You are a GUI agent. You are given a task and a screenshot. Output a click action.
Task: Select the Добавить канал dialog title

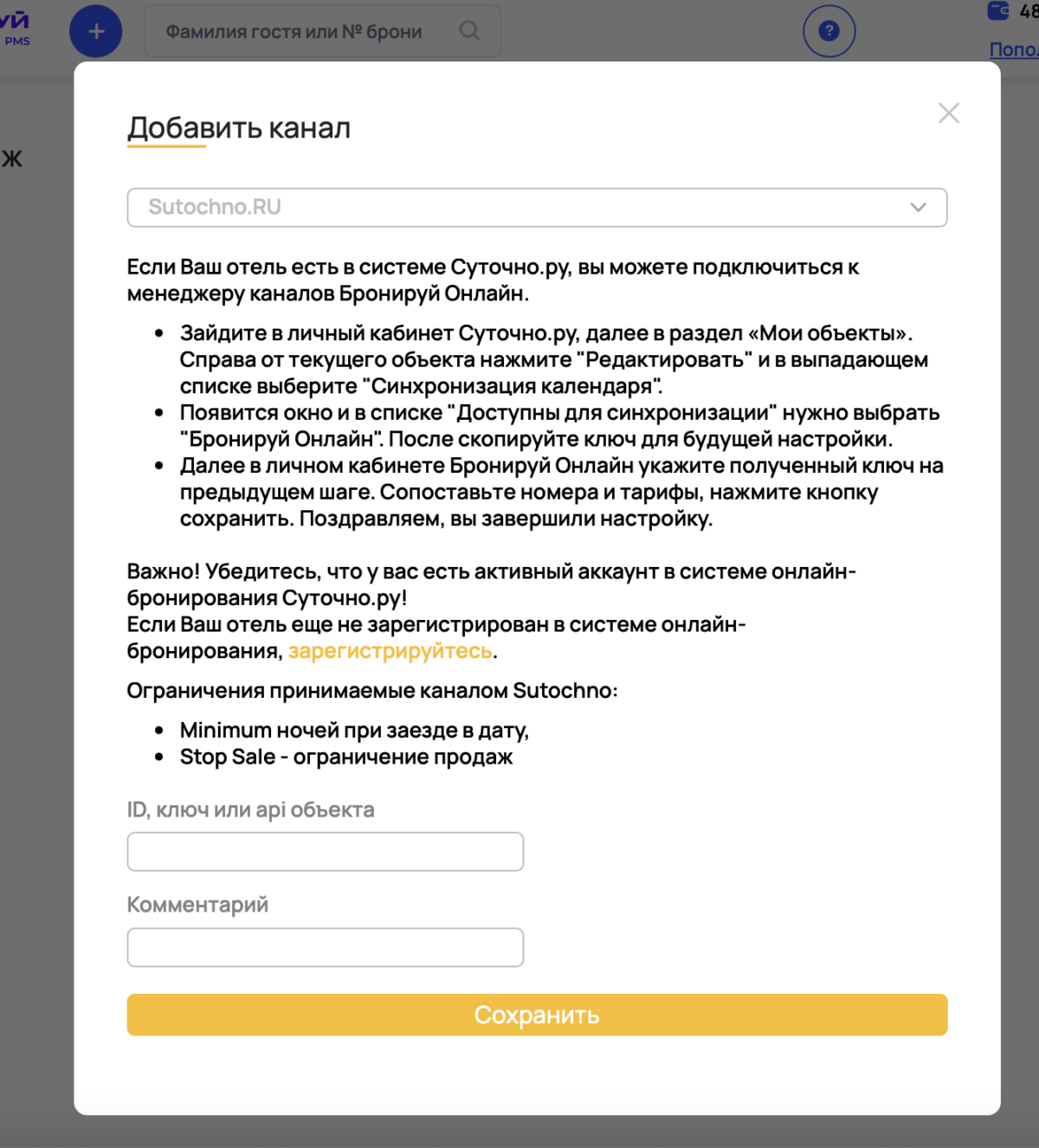tap(239, 127)
